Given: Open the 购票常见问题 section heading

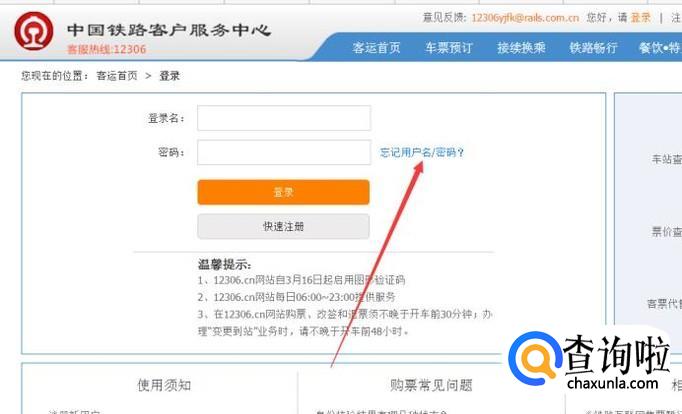Looking at the screenshot, I should pos(431,385).
